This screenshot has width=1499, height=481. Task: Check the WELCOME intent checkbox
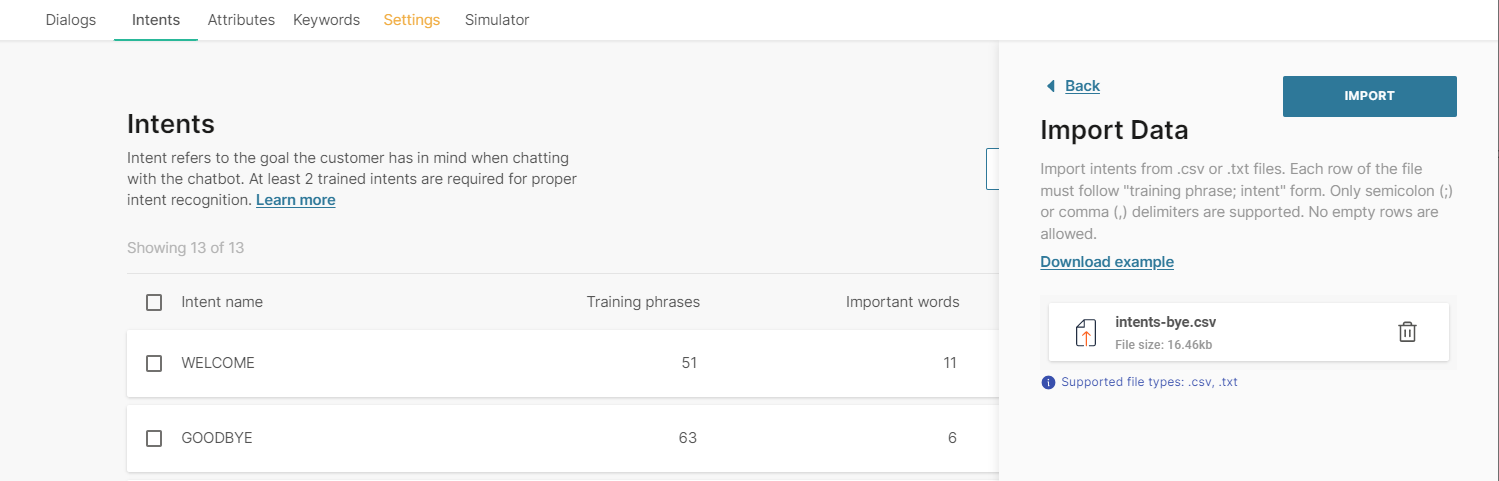click(x=154, y=363)
